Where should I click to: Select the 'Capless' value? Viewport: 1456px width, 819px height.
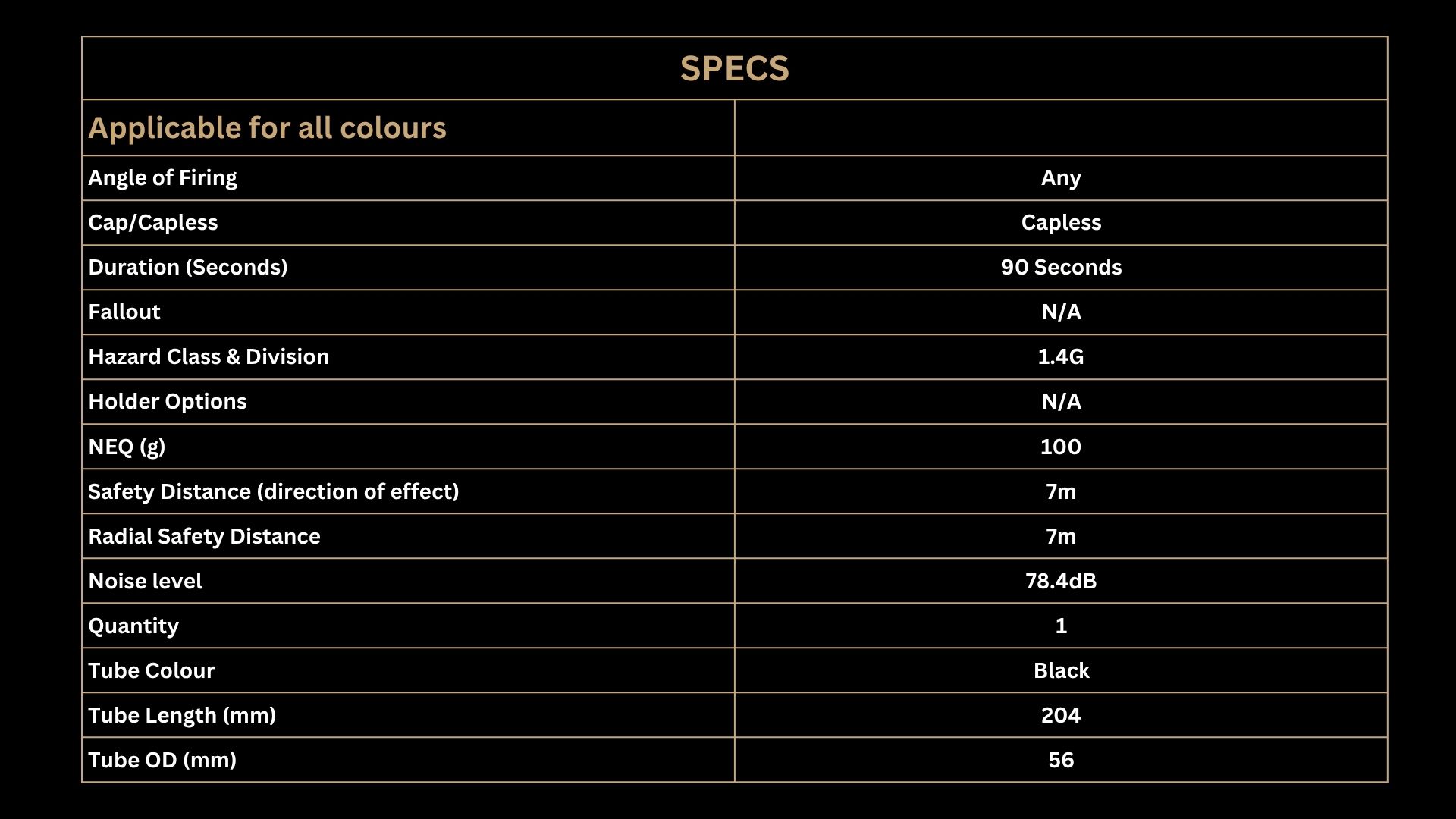coord(1061,223)
